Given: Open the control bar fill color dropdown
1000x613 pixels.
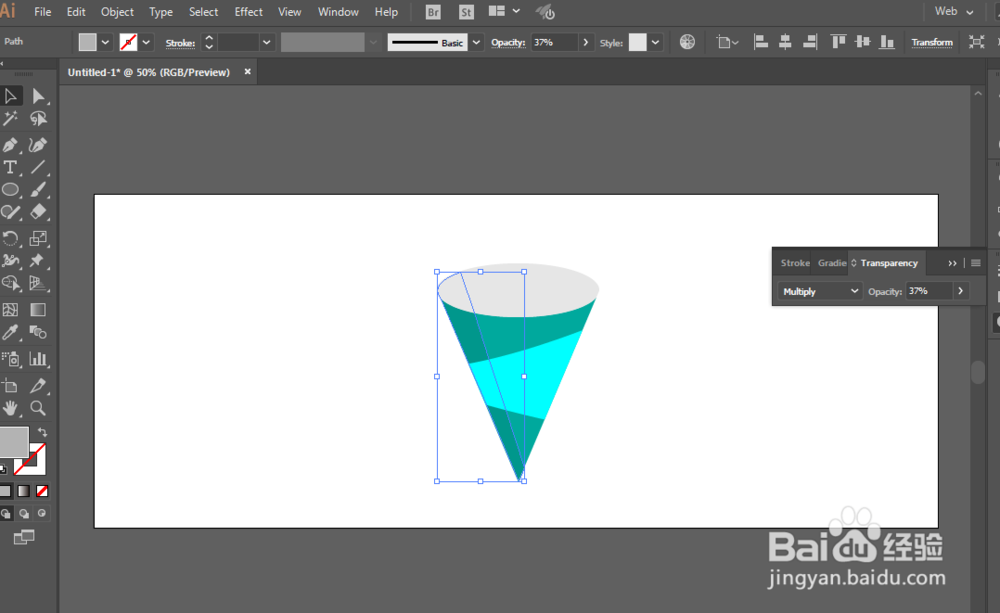Looking at the screenshot, I should tap(105, 43).
